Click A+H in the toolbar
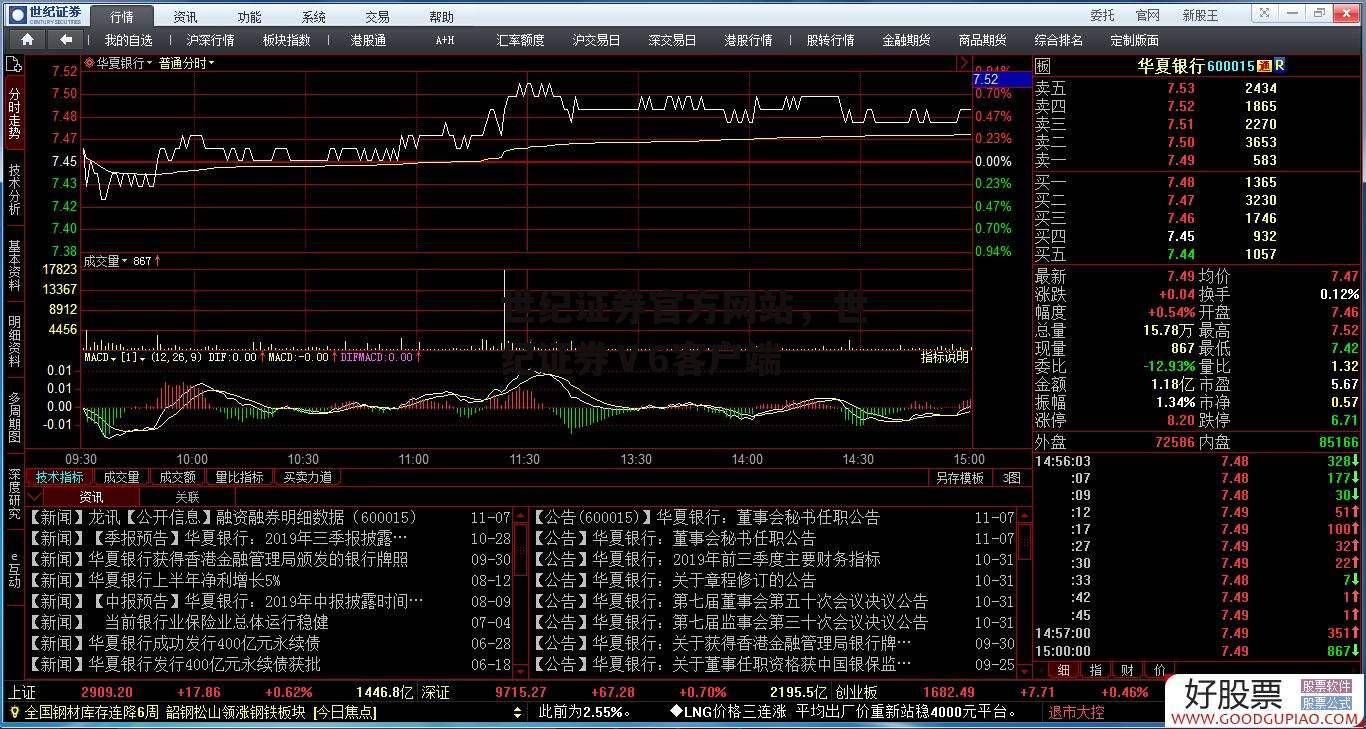The image size is (1366, 729). pyautogui.click(x=444, y=40)
